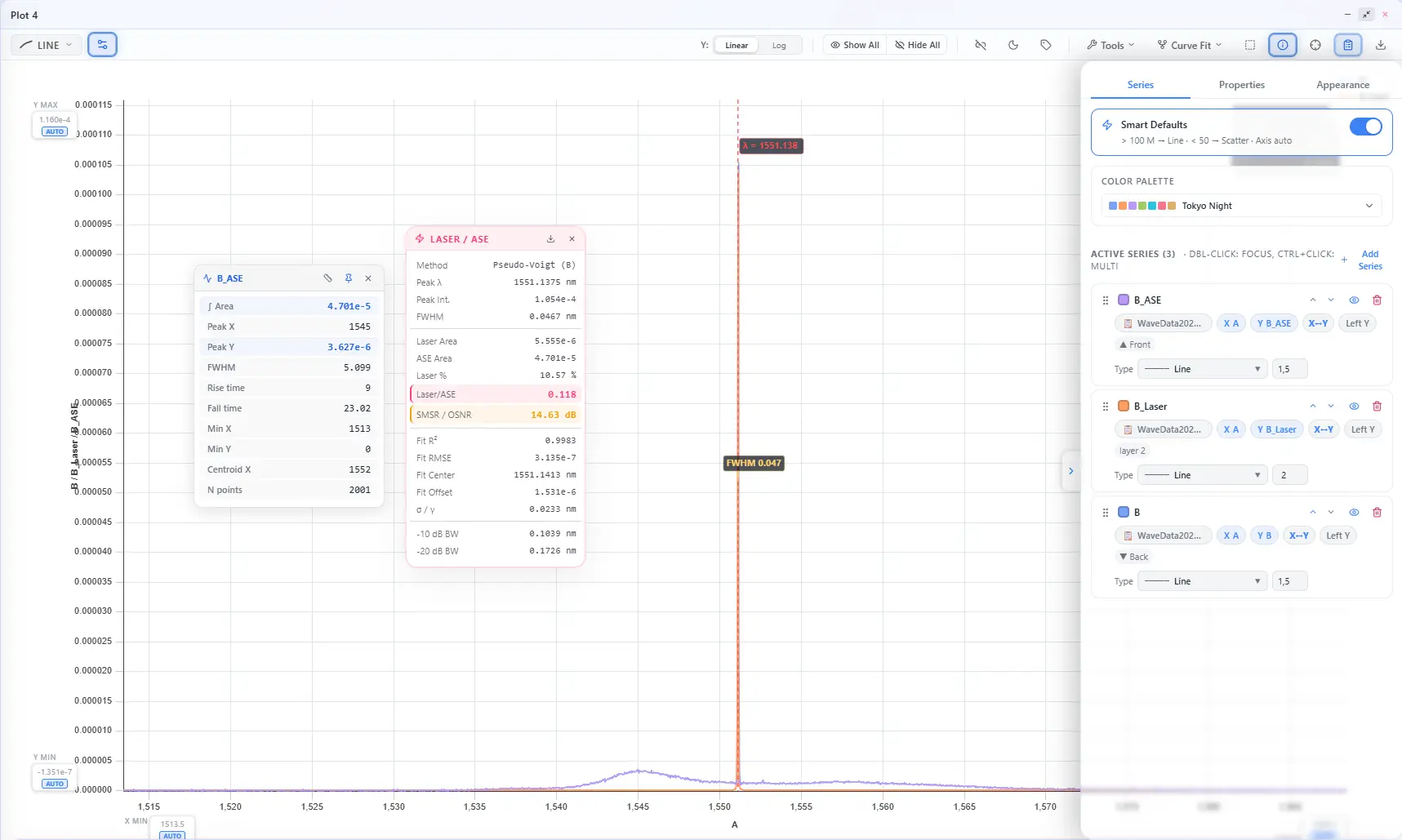Open Type dropdown for B_Laser series
The image size is (1402, 840).
(x=1202, y=475)
